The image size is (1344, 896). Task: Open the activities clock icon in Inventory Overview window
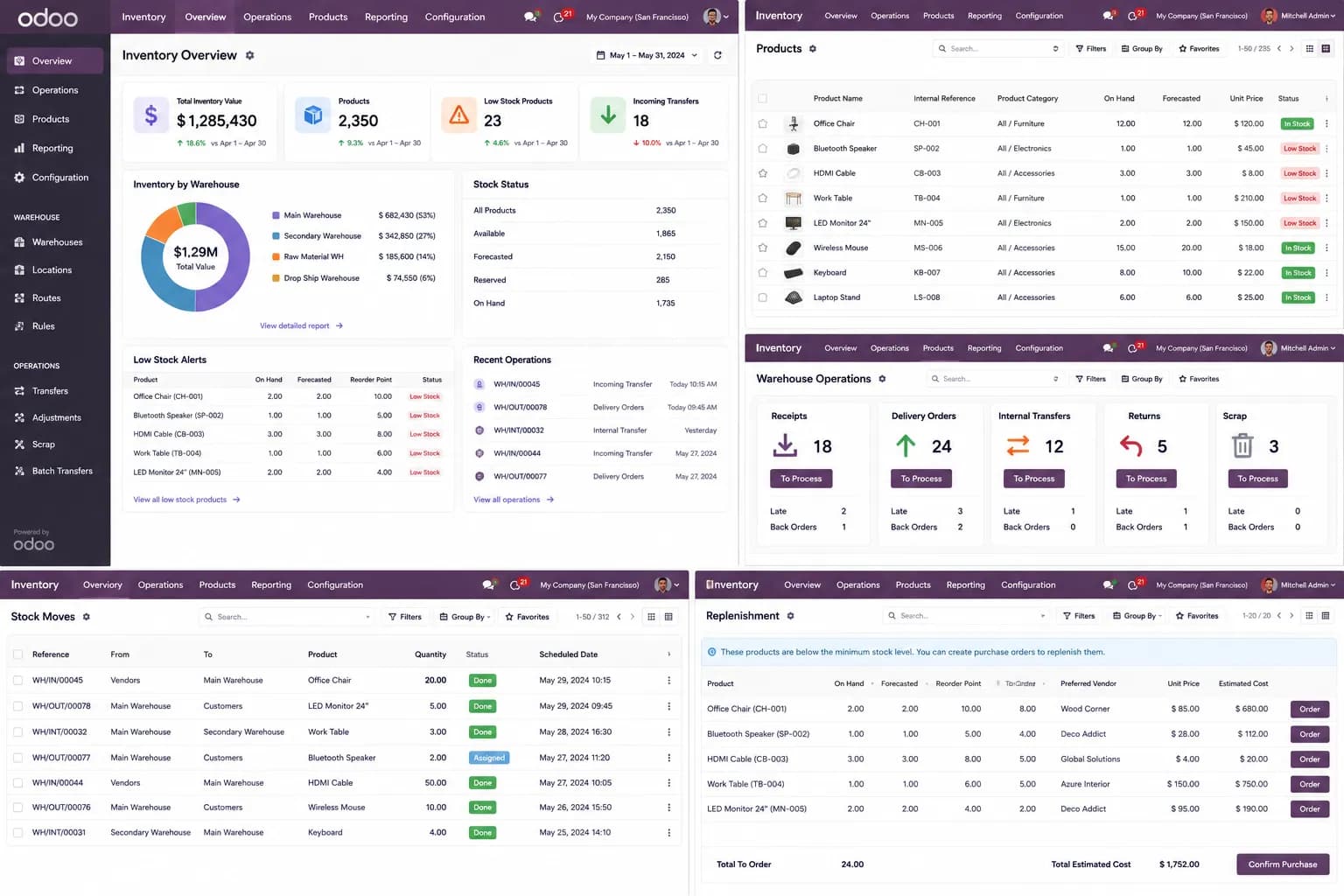click(x=559, y=17)
